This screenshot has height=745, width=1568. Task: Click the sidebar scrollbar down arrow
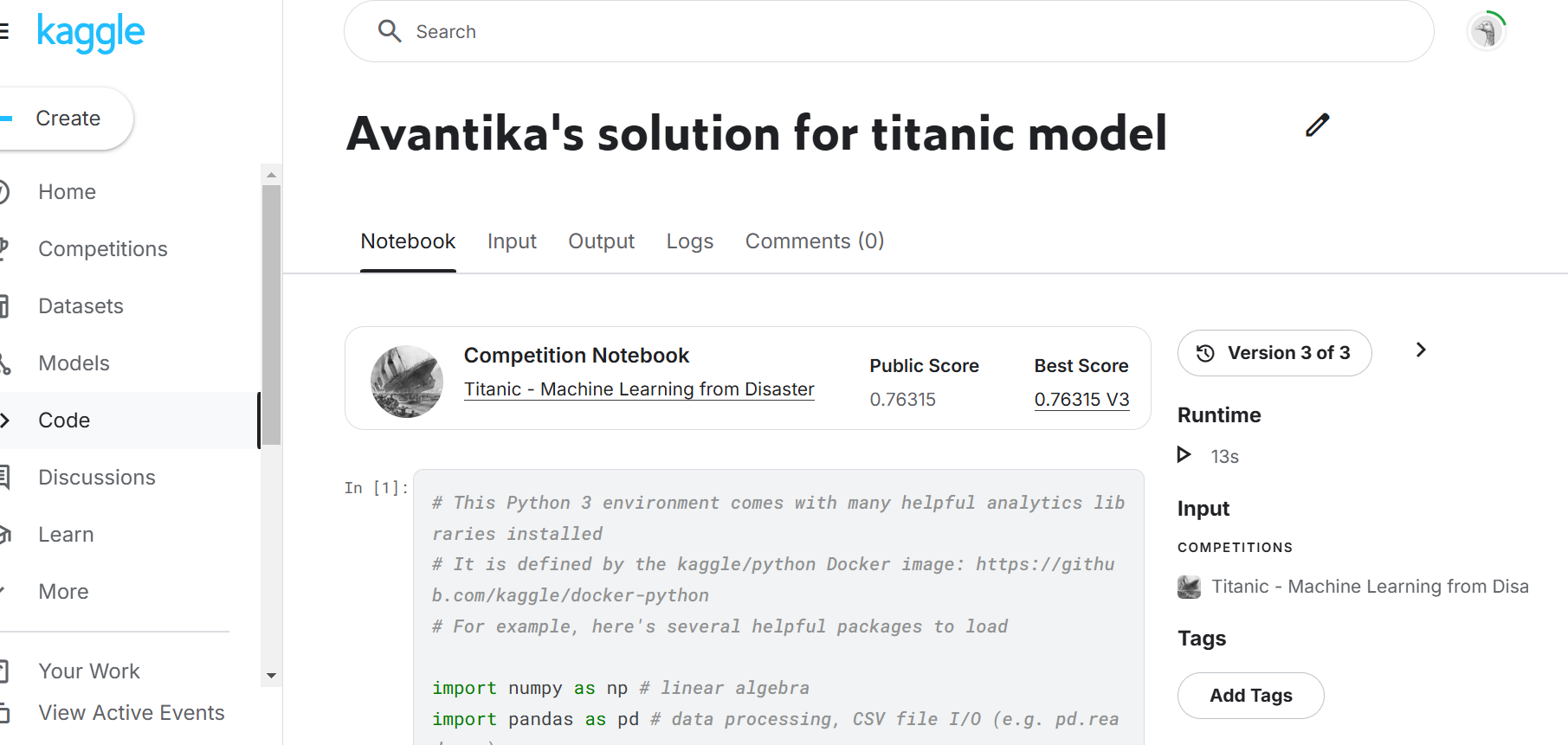[271, 676]
